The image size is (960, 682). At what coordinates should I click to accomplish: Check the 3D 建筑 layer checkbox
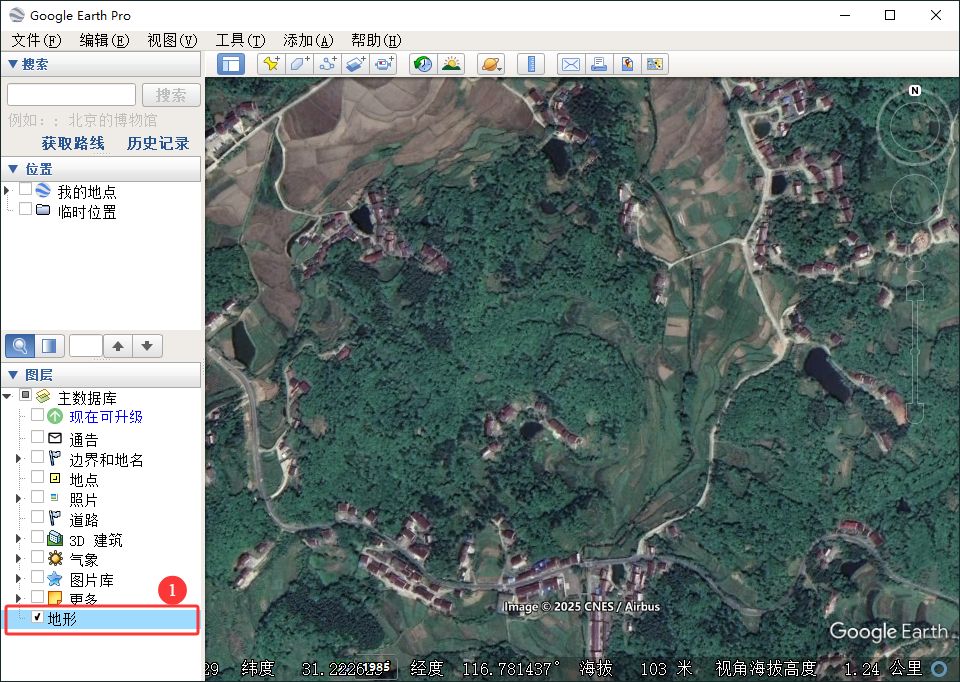pyautogui.click(x=37, y=539)
